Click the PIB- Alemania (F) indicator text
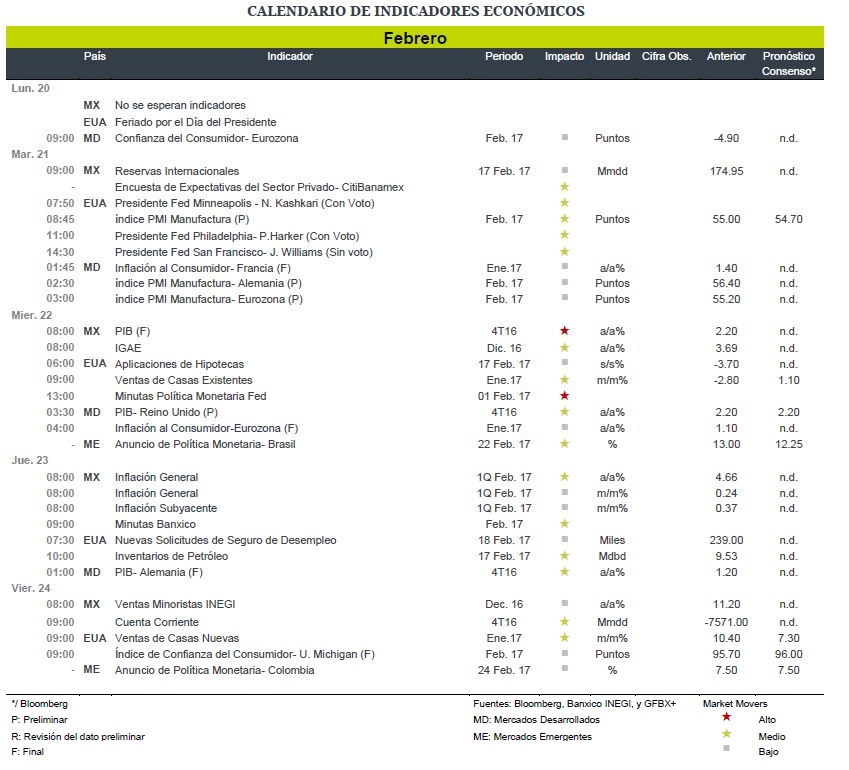The height and width of the screenshot is (770, 849). (x=159, y=572)
